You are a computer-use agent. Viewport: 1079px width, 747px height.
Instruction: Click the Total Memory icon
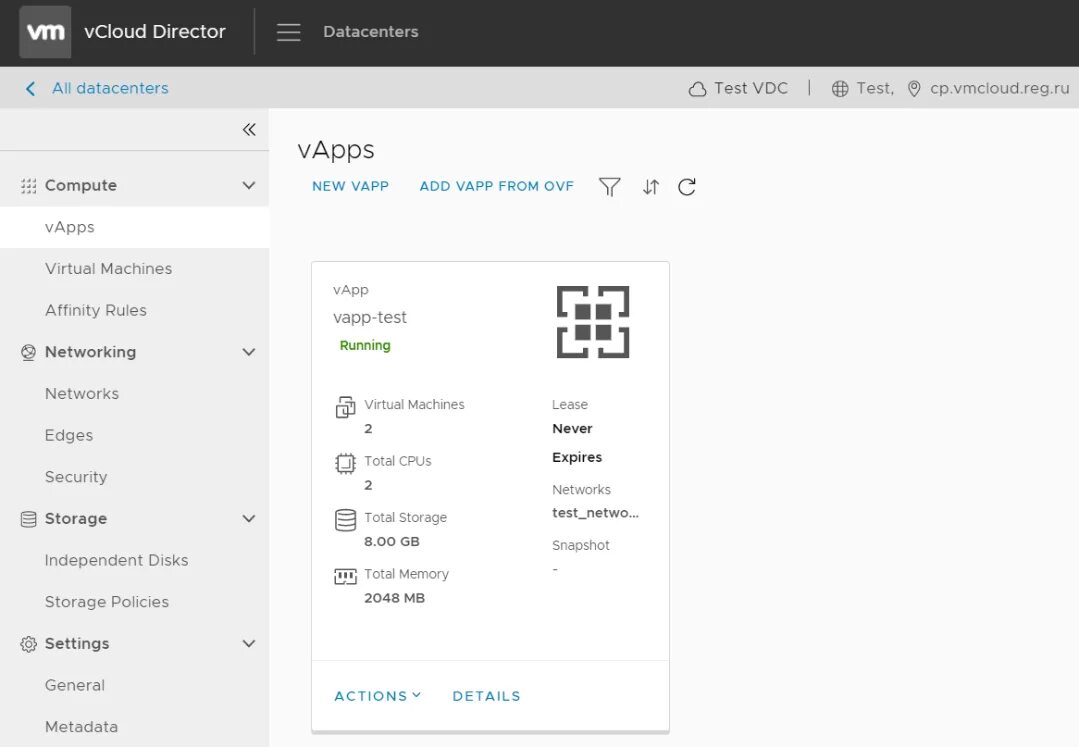coord(345,576)
